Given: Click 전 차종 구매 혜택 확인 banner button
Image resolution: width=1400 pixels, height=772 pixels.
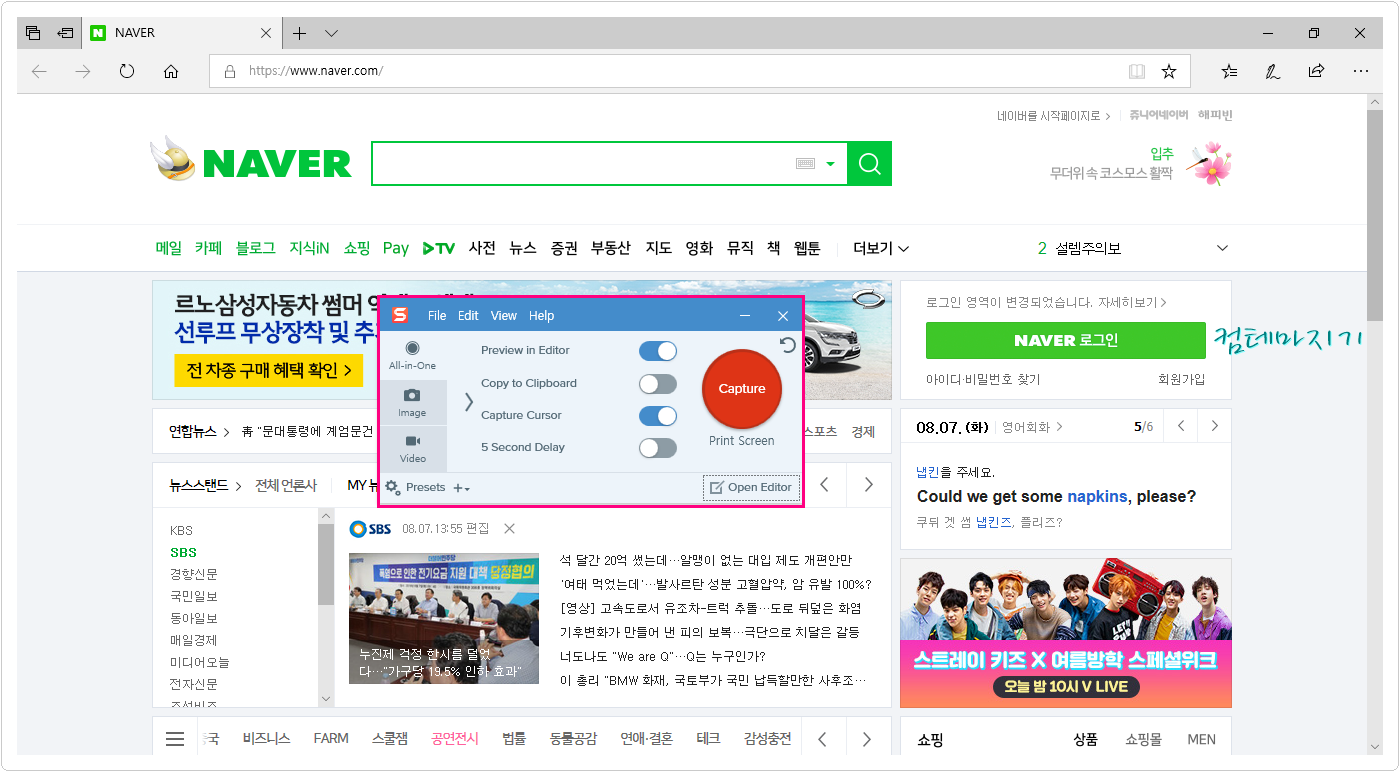Looking at the screenshot, I should pos(268,370).
